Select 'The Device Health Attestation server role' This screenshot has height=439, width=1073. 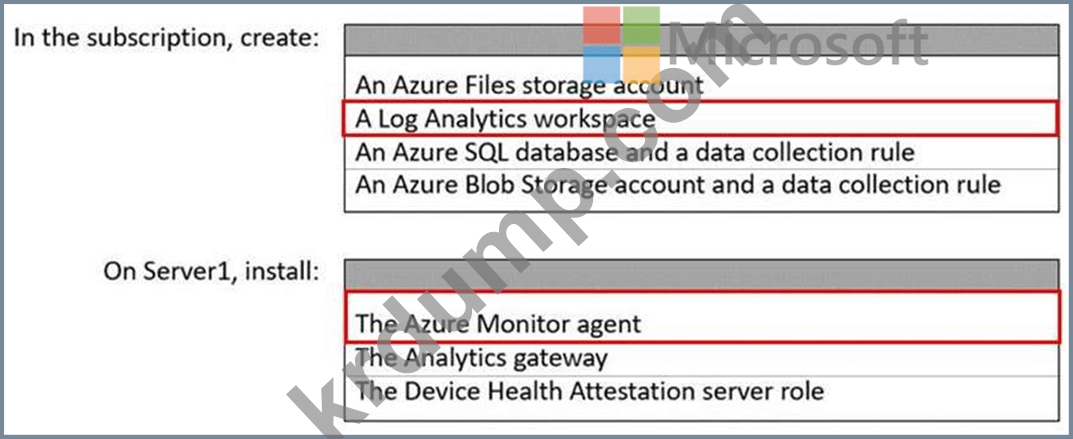point(589,389)
